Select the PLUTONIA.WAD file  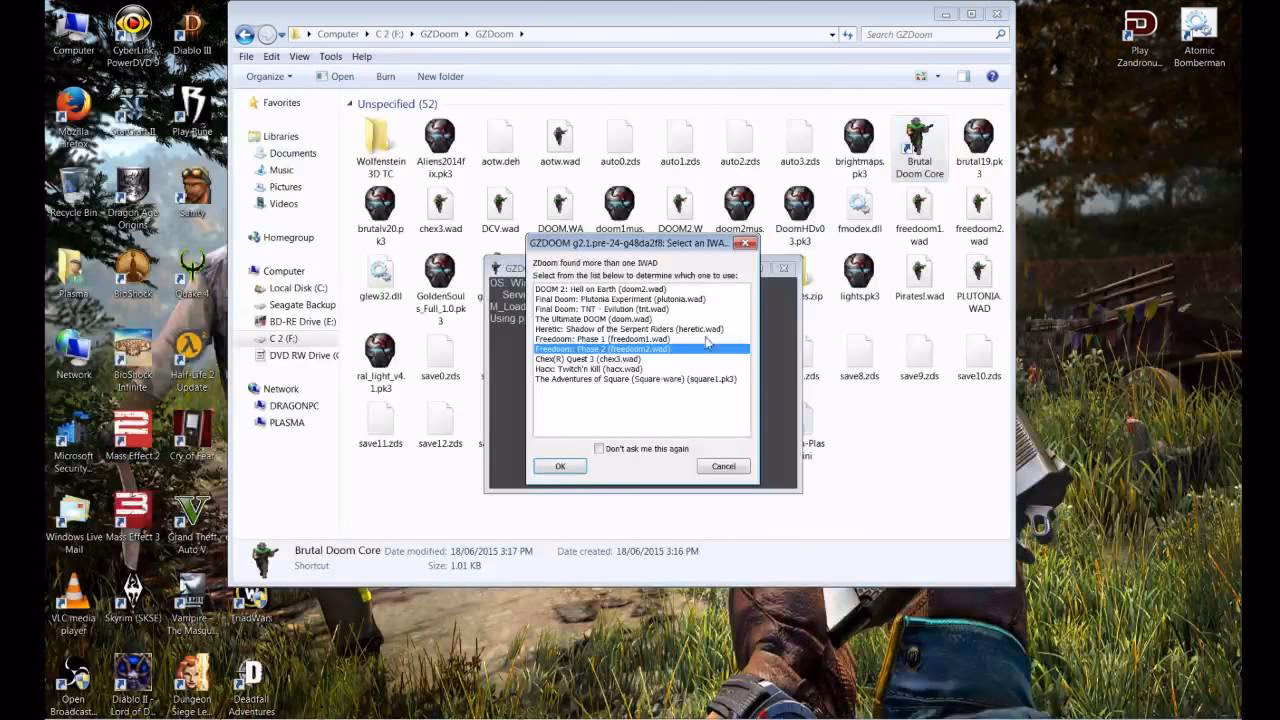pos(978,284)
